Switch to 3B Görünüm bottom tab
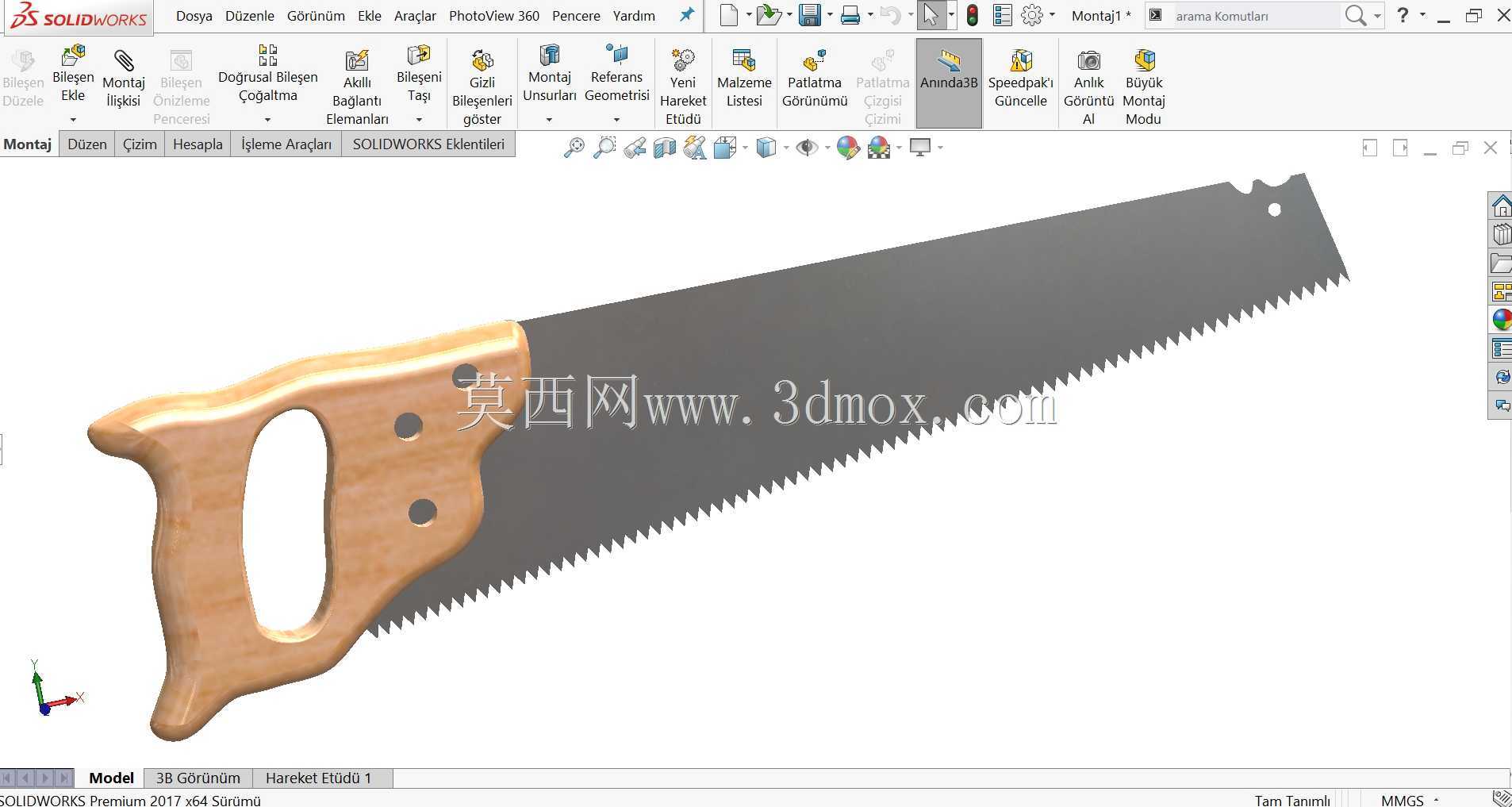The height and width of the screenshot is (807, 1512). 198,778
